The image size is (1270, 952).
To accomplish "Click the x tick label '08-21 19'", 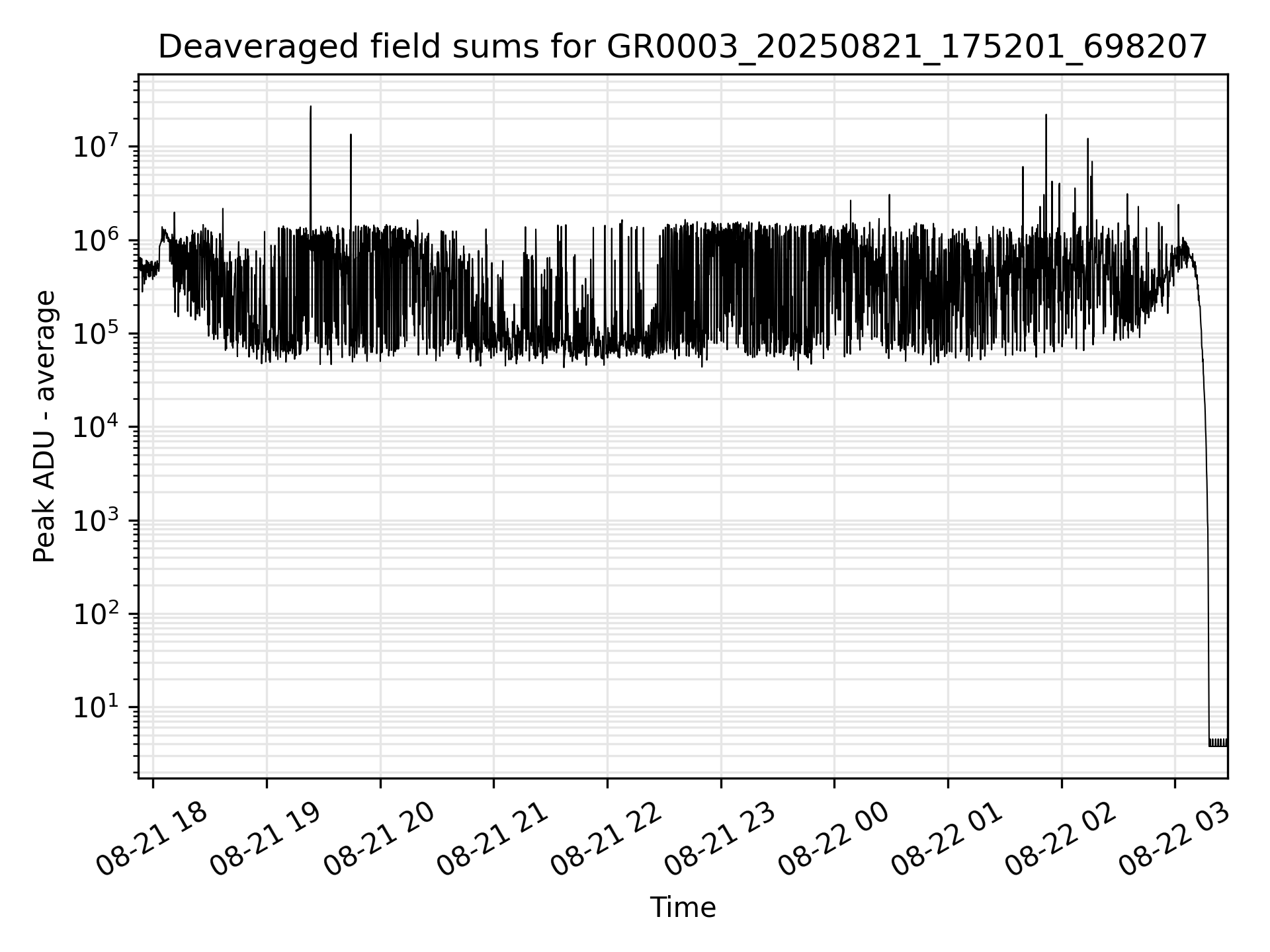I will click(x=266, y=840).
